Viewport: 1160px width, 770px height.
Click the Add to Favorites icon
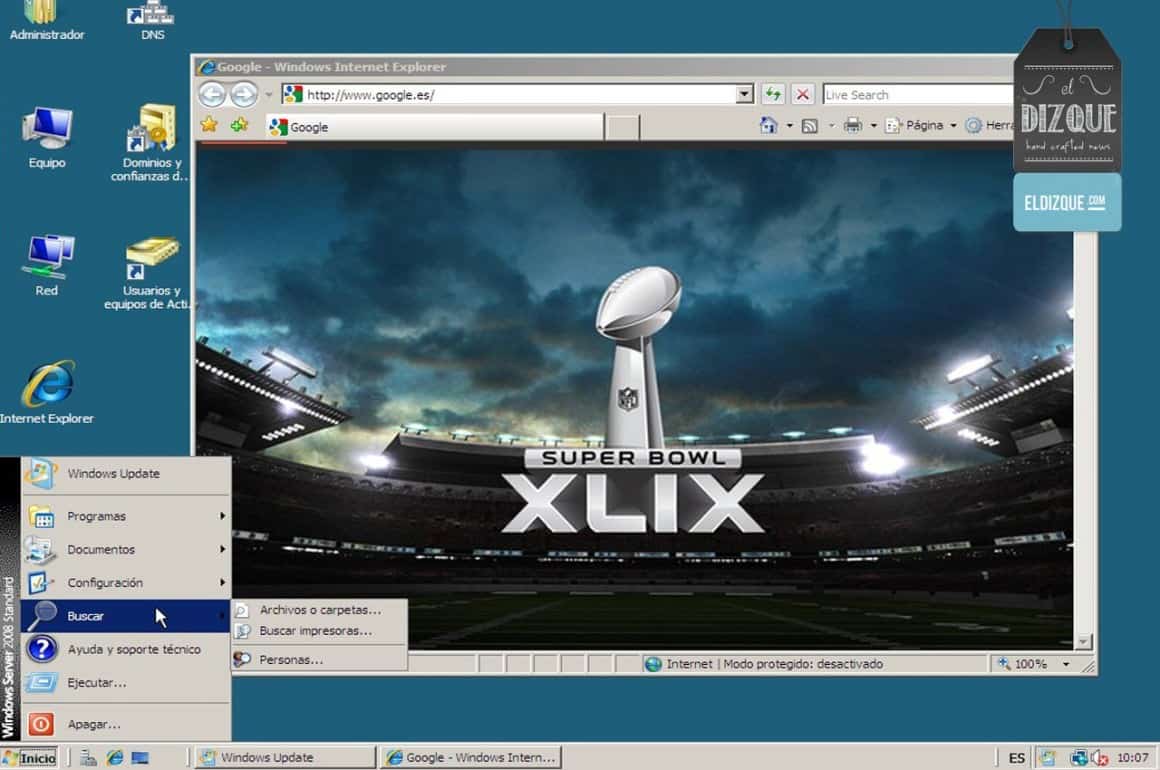(x=239, y=125)
